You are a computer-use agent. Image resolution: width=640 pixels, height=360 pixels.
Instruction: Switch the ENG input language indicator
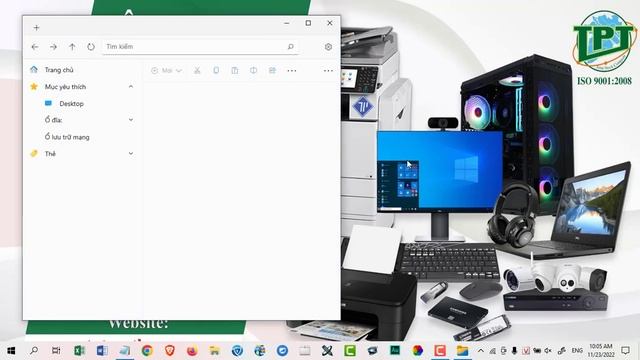pos(577,351)
